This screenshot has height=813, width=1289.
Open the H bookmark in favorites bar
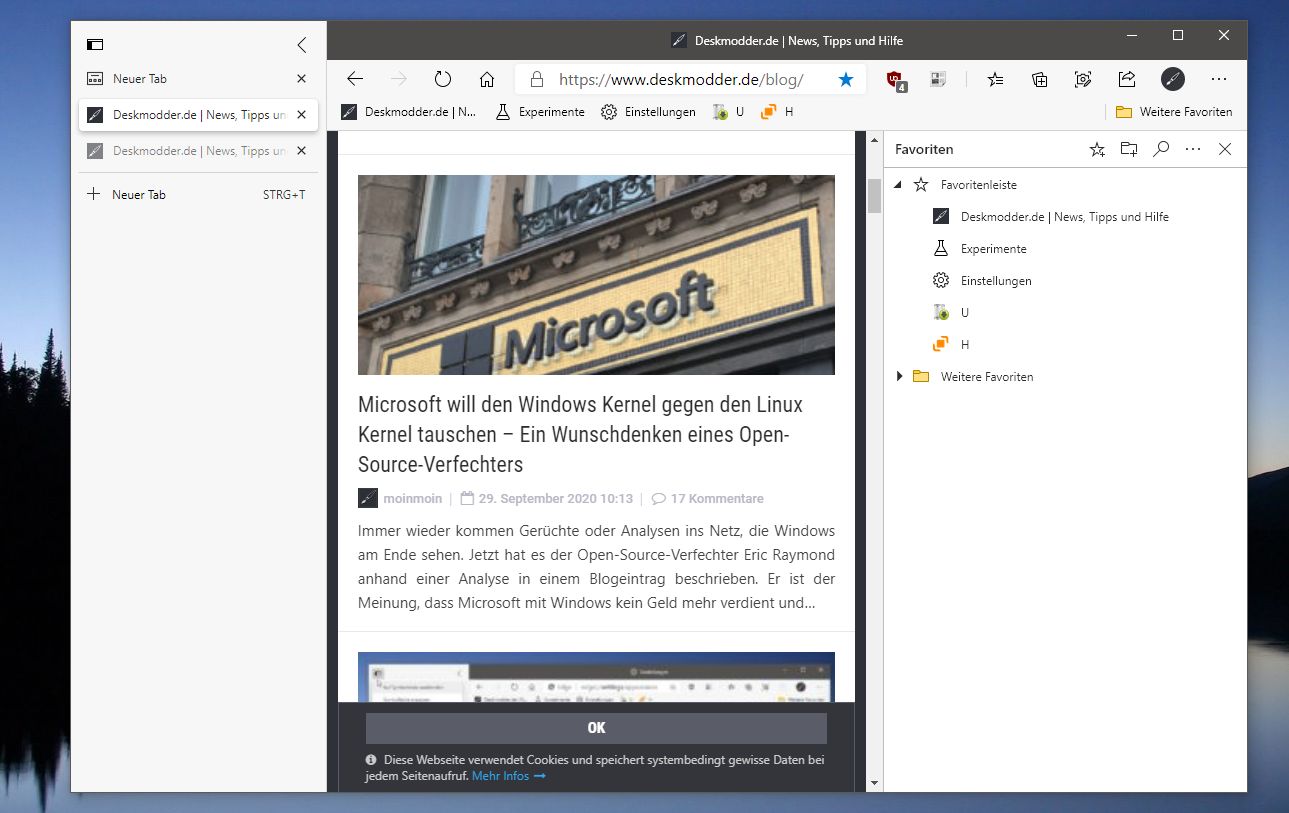click(777, 112)
